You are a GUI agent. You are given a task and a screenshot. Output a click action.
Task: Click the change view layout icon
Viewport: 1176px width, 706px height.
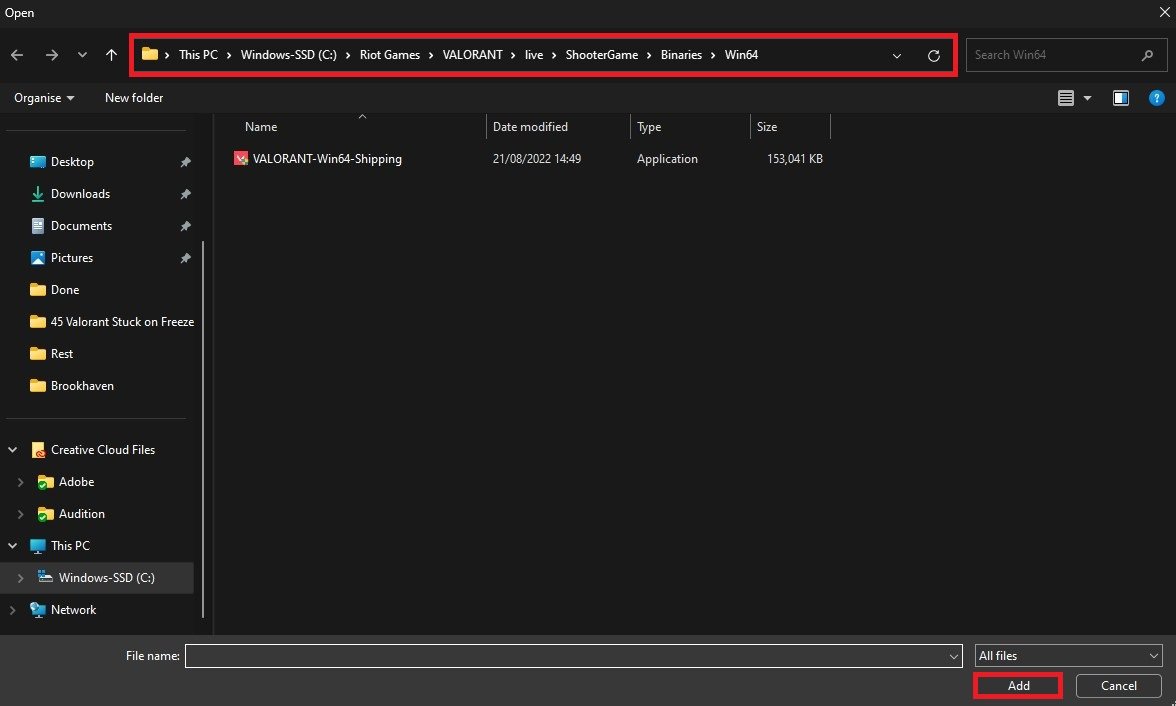point(1066,98)
